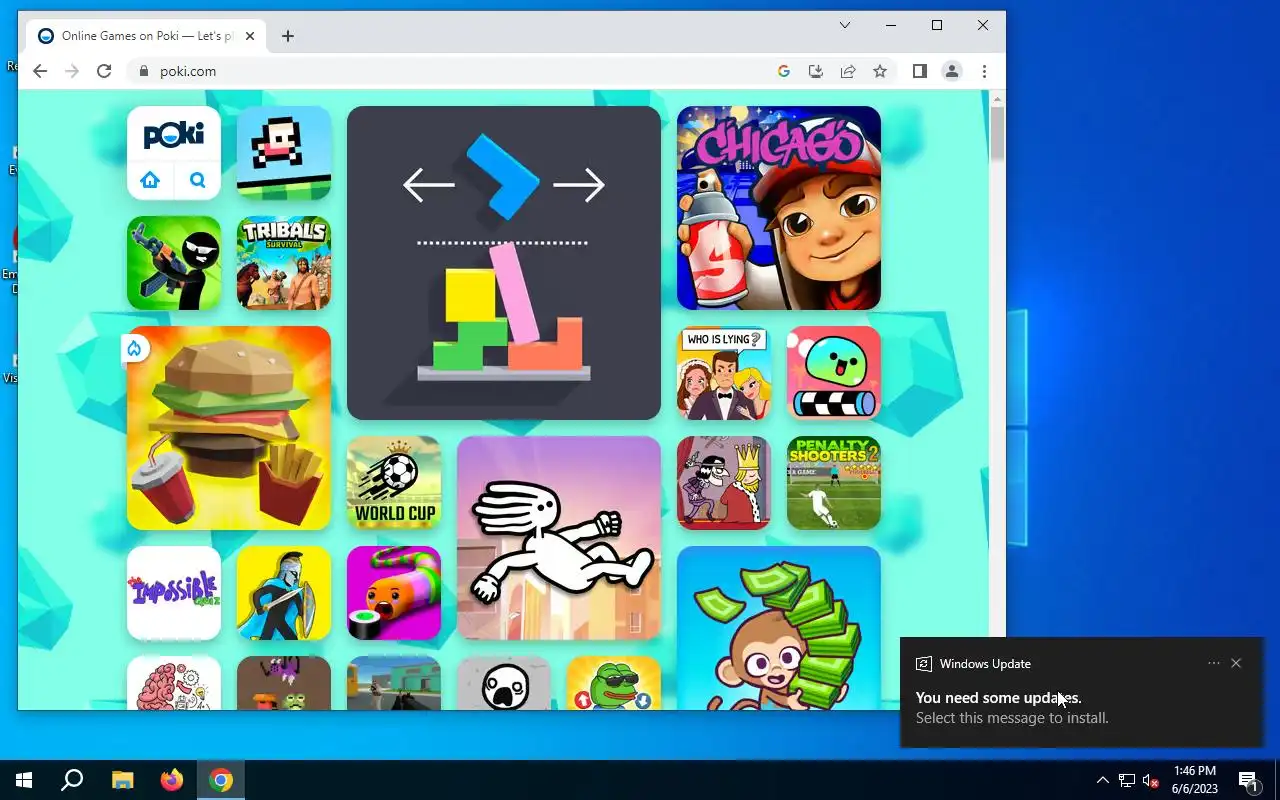
Task: Select the 'You need some updates' message
Action: pyautogui.click(x=998, y=698)
